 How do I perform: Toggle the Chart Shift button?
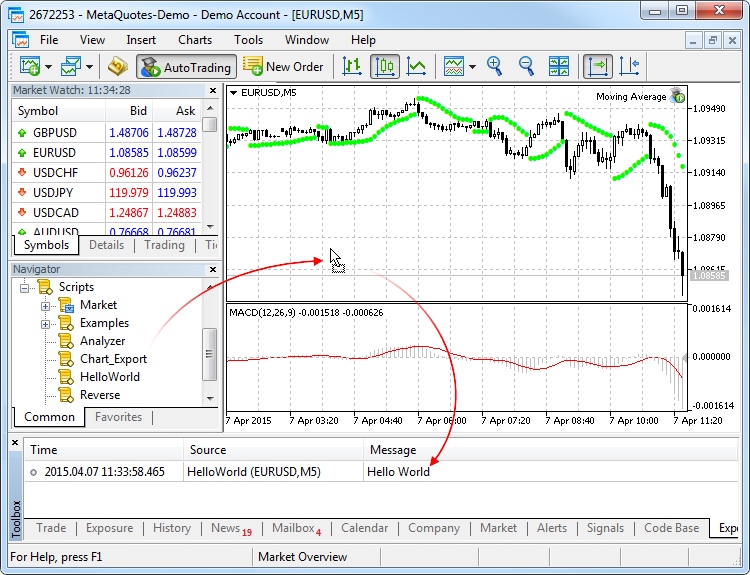click(629, 66)
